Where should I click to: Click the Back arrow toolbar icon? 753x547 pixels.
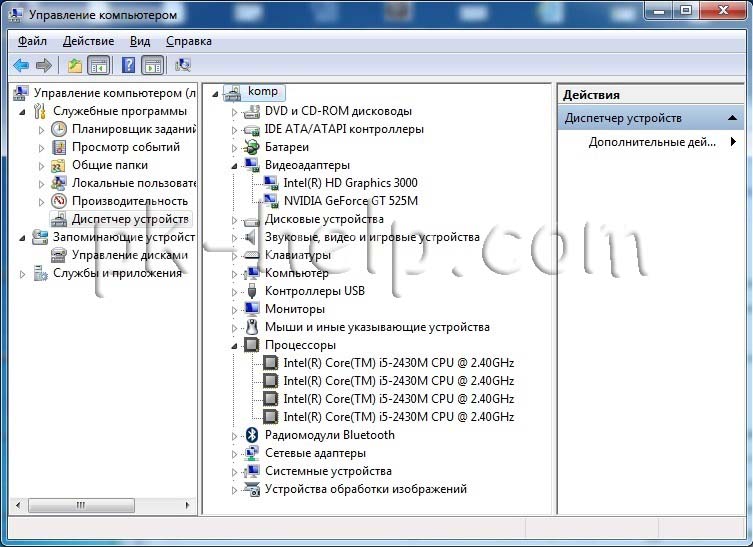click(x=21, y=65)
